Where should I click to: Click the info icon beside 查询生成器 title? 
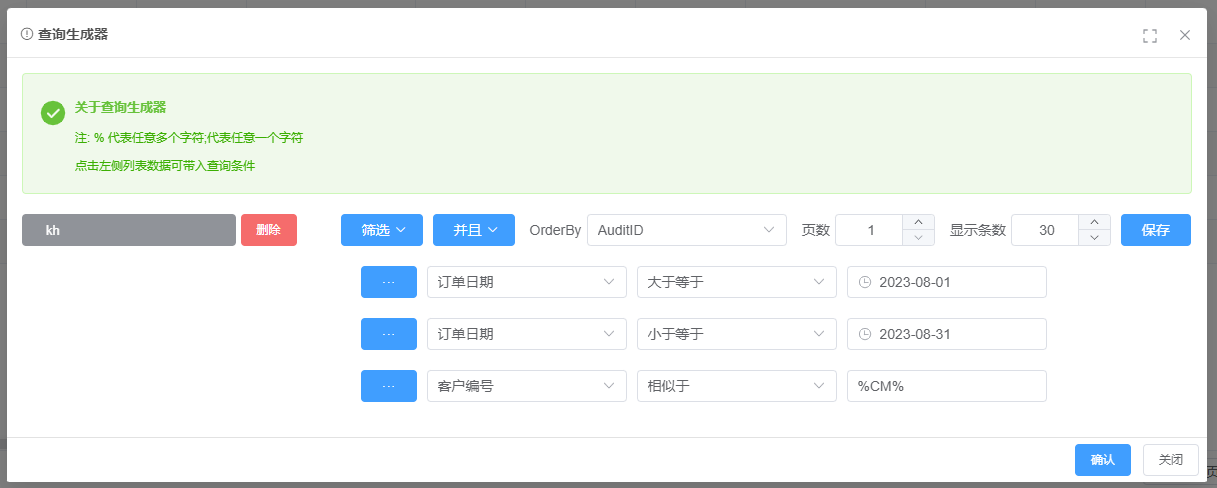coord(27,34)
